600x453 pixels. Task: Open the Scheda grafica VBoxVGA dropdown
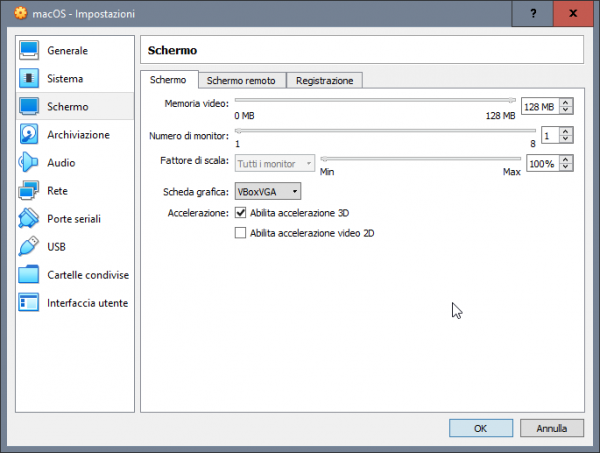coord(267,190)
